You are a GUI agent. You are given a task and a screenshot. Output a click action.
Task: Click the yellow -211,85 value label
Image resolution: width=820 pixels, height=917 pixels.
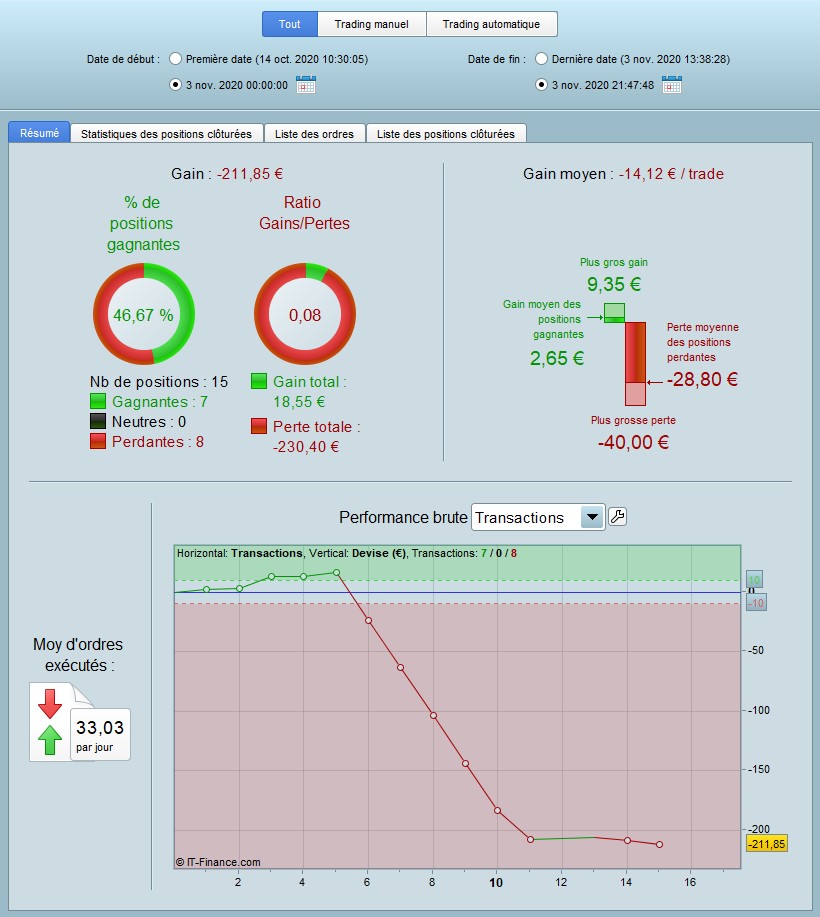click(x=767, y=844)
